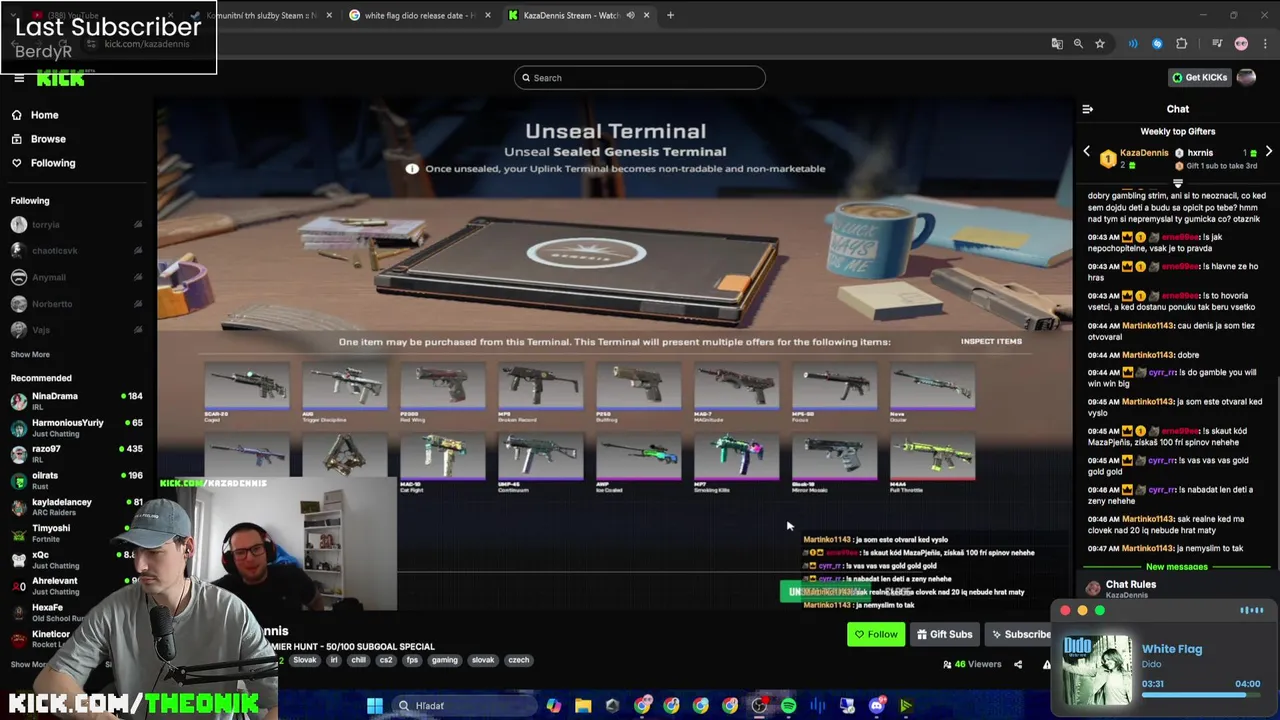Select P250 Bullfrog item
Image resolution: width=1280 pixels, height=720 pixels.
638,392
